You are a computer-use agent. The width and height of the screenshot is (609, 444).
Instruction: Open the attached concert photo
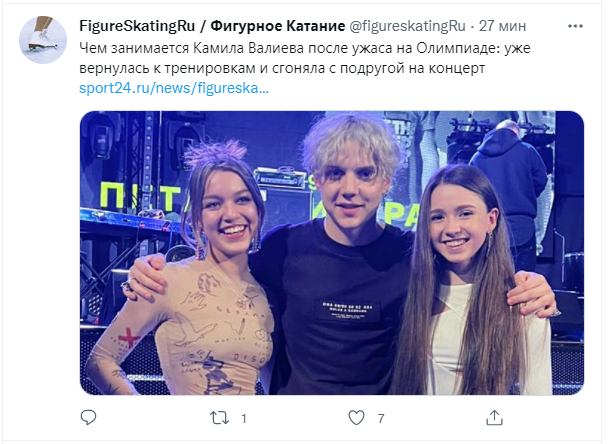[x=332, y=253]
